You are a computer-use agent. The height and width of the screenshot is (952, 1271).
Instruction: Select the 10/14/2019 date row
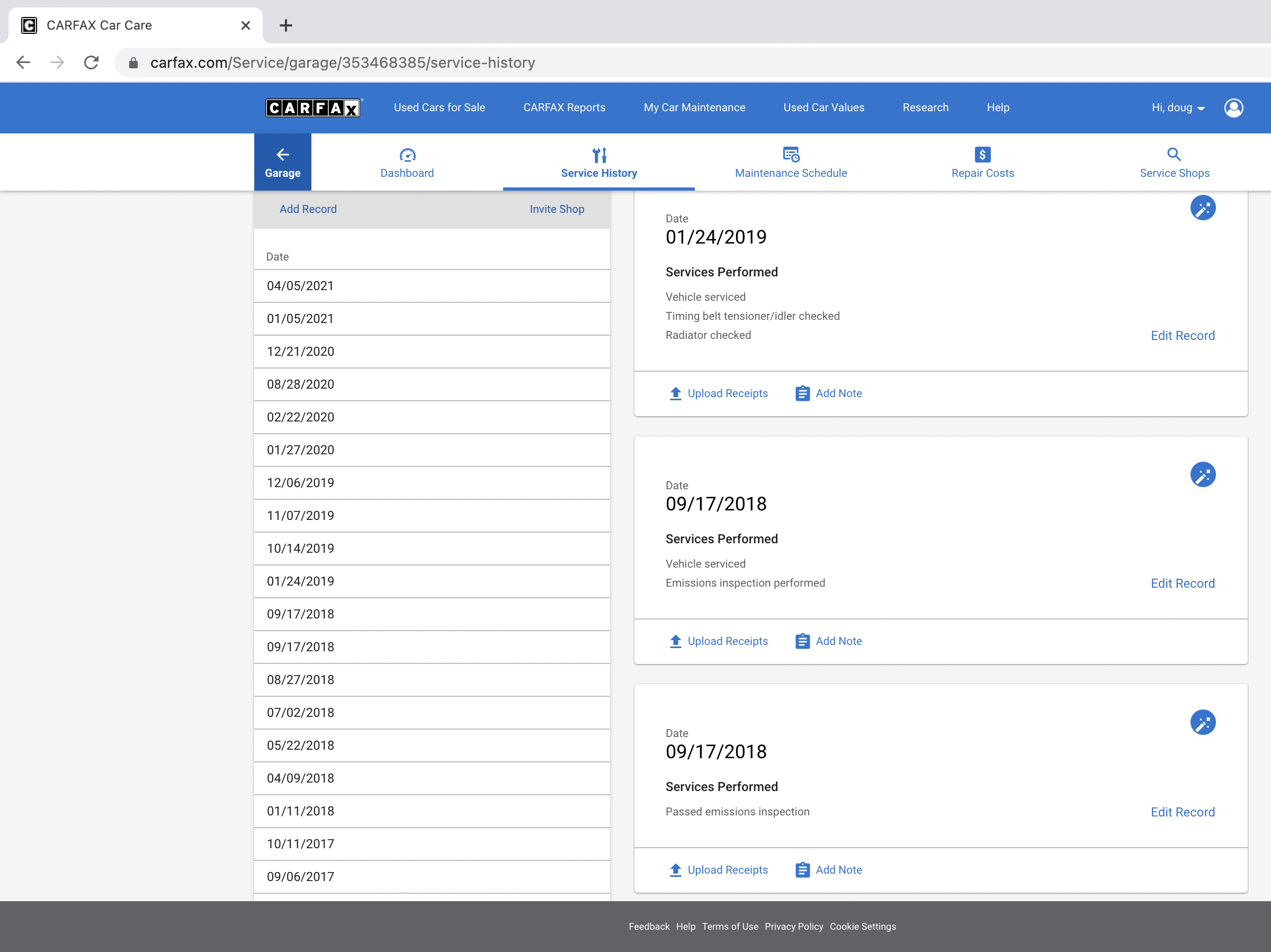tap(432, 548)
